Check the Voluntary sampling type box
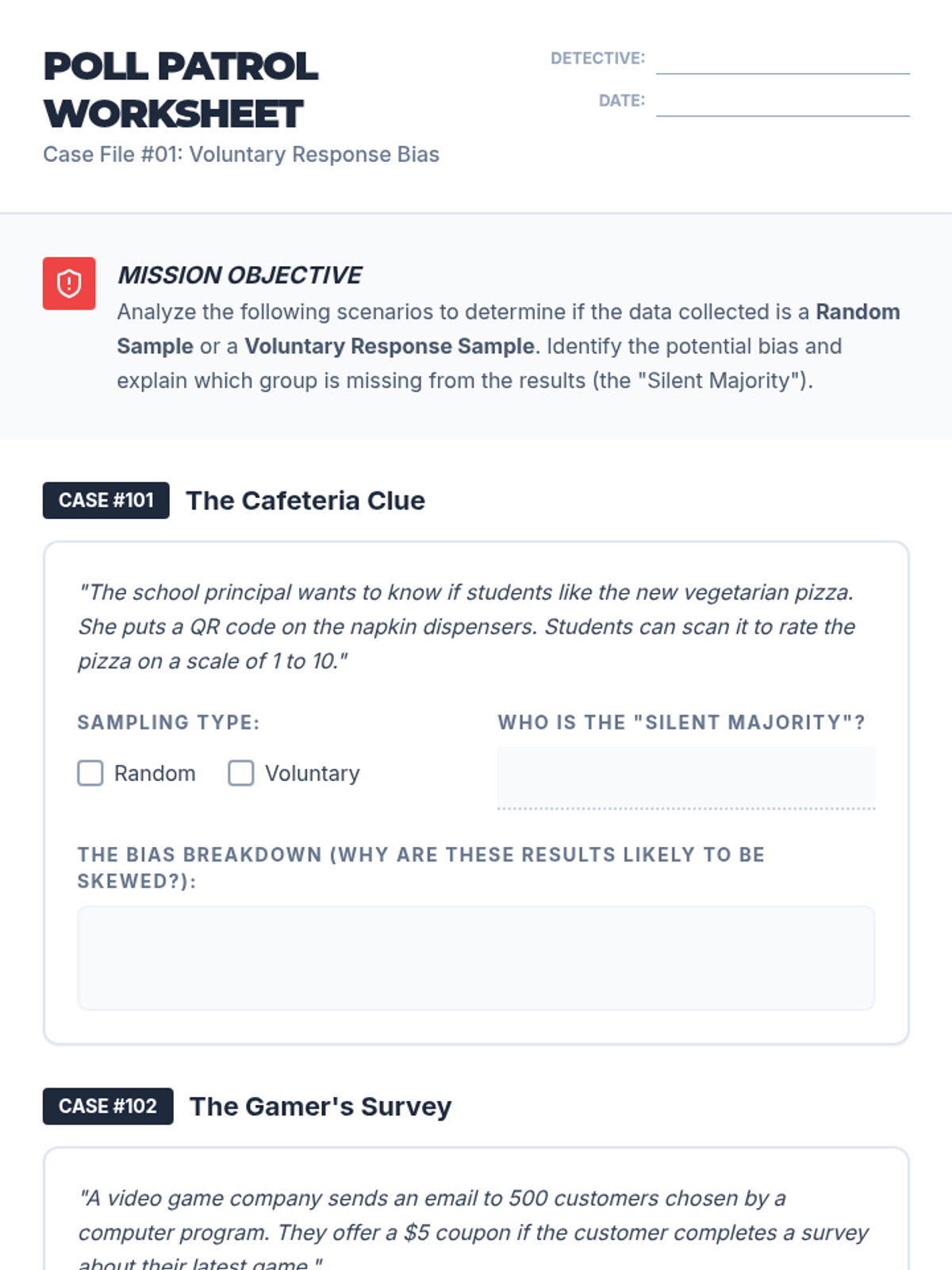Image resolution: width=952 pixels, height=1270 pixels. [241, 773]
